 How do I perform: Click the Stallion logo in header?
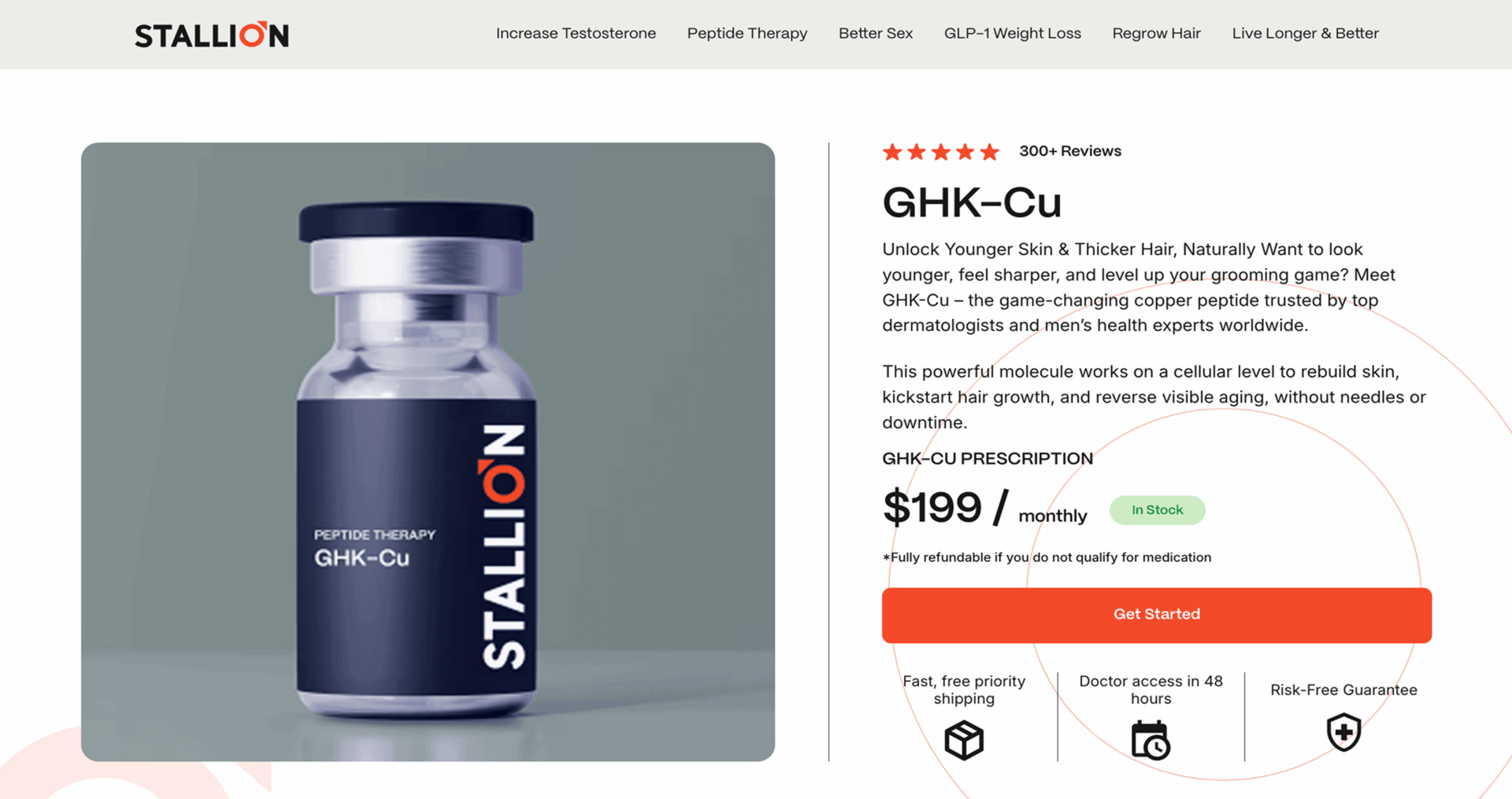(212, 35)
